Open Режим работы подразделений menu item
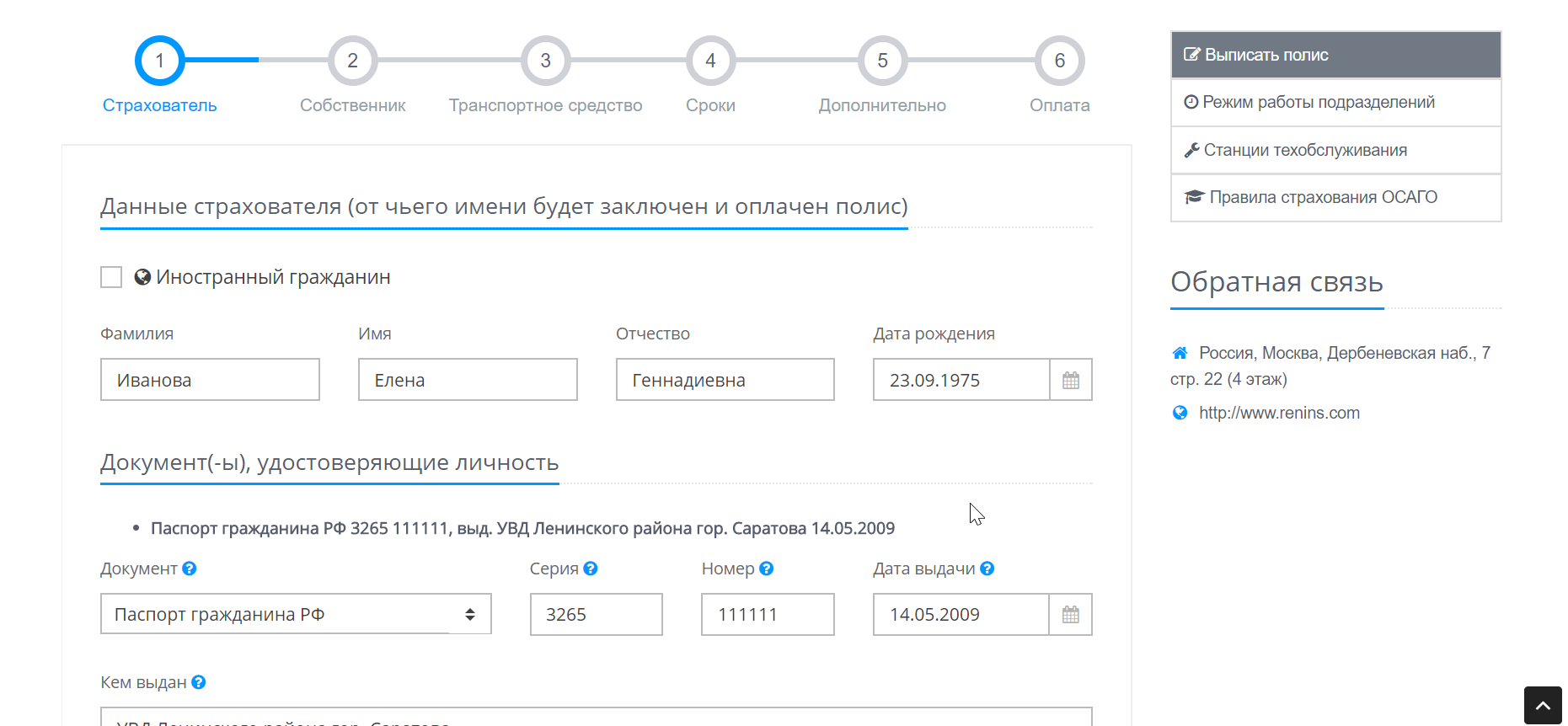This screenshot has height=726, width=1568. (x=1335, y=102)
